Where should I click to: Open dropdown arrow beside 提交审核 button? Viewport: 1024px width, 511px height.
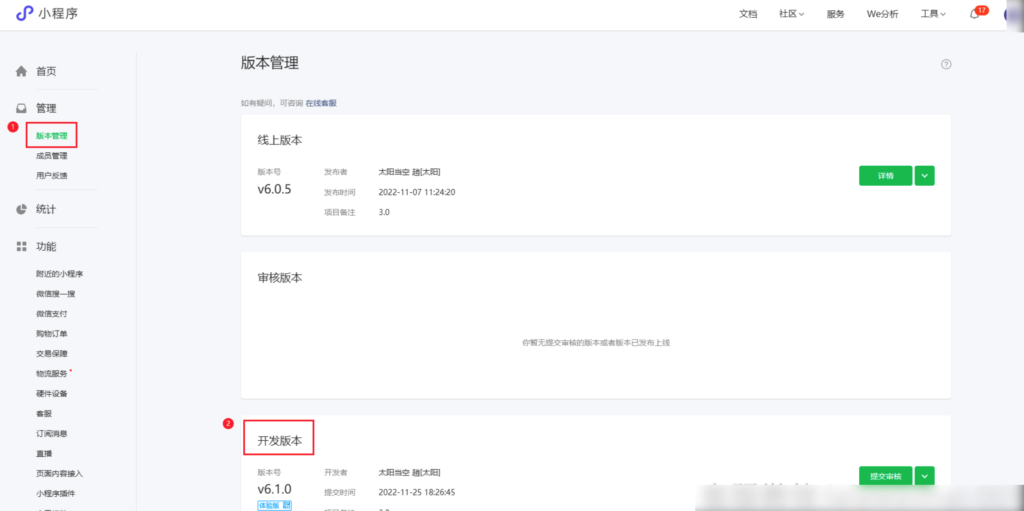pos(925,476)
